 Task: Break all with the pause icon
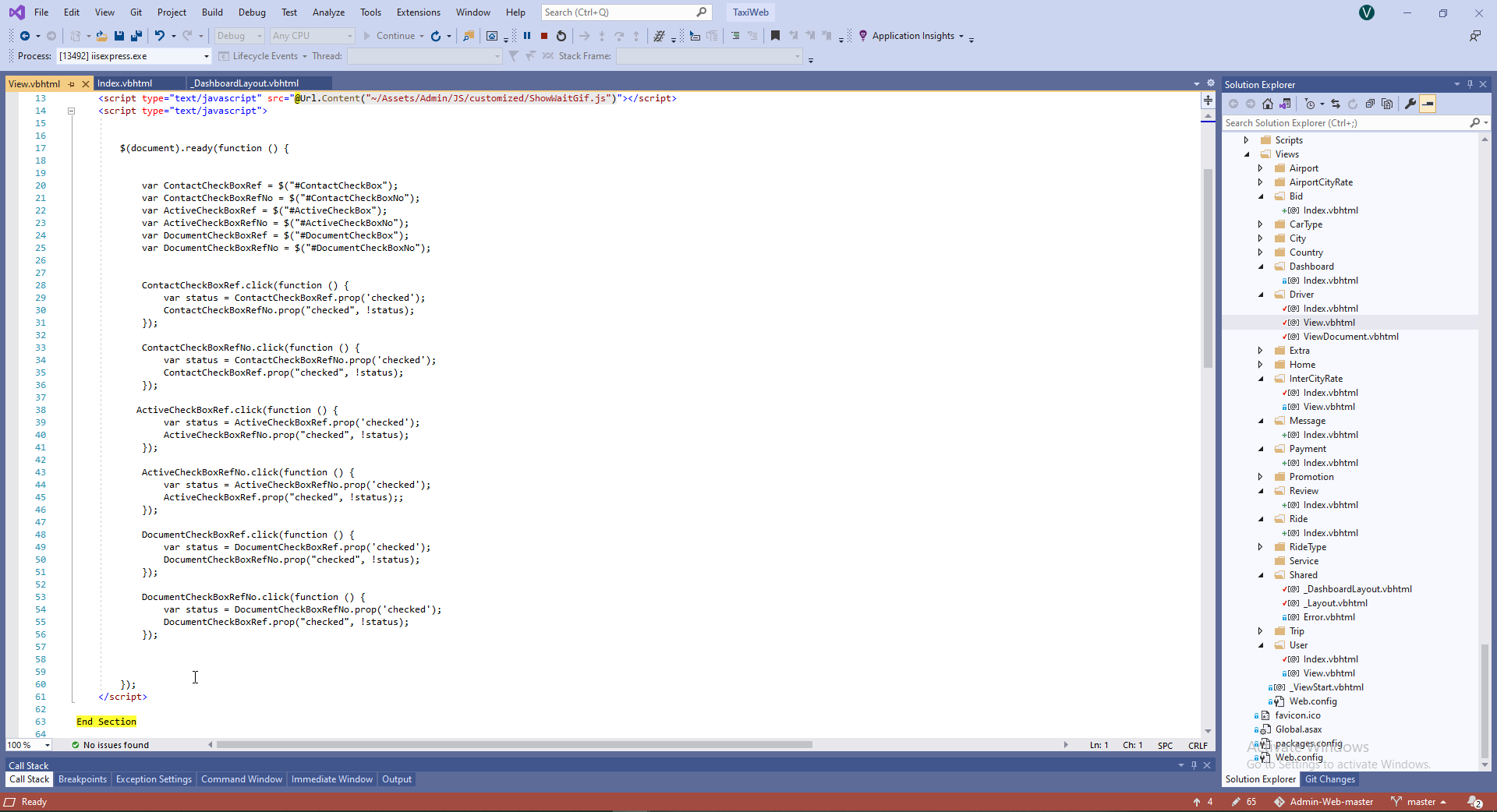pos(527,36)
